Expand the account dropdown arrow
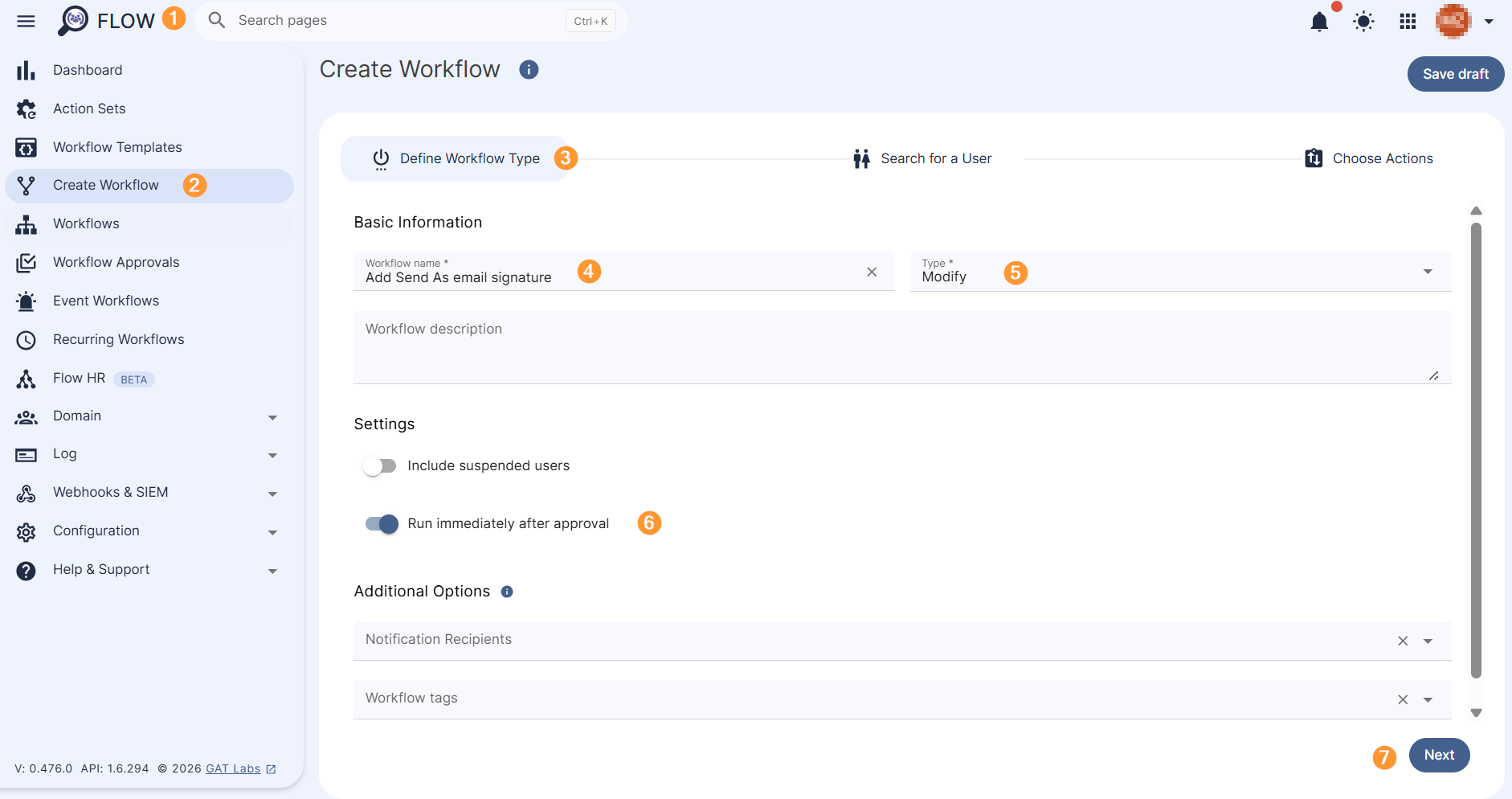The width and height of the screenshot is (1512, 799). click(x=1489, y=22)
